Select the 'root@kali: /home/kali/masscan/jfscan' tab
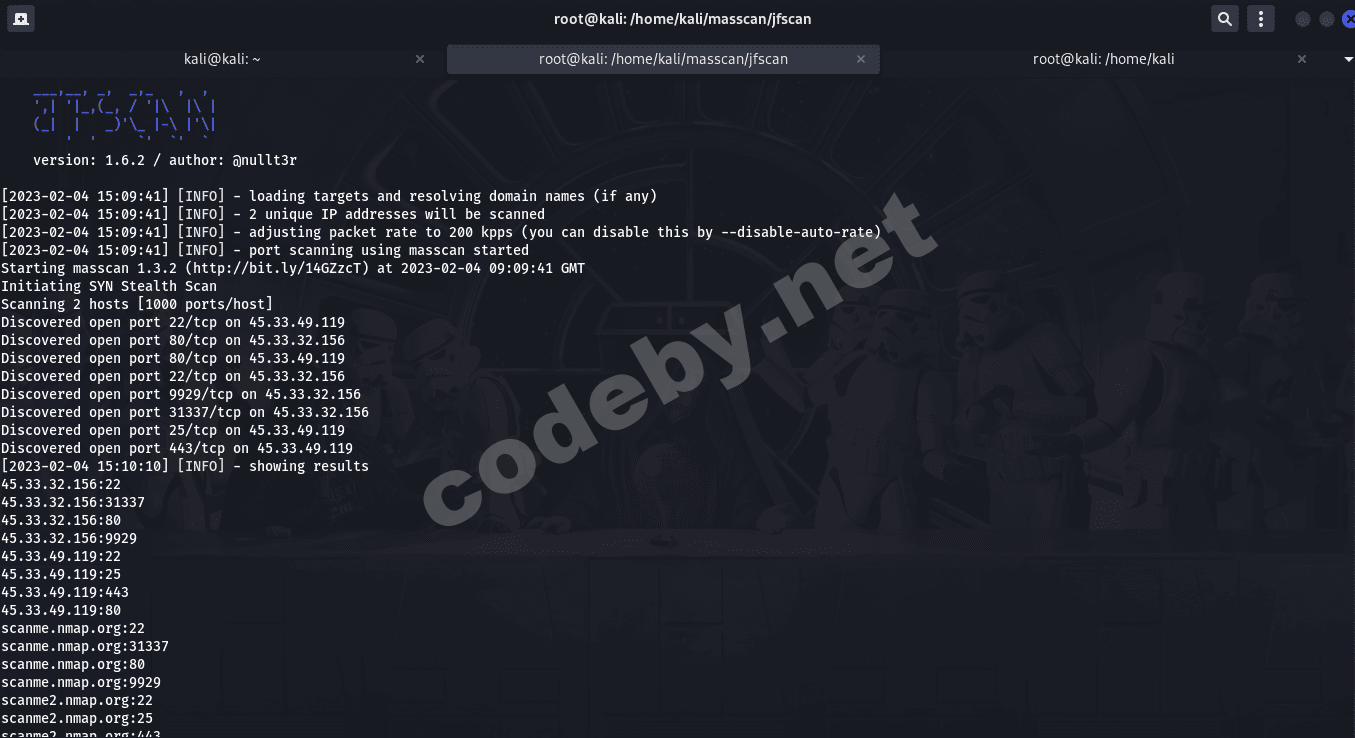 pyautogui.click(x=663, y=59)
